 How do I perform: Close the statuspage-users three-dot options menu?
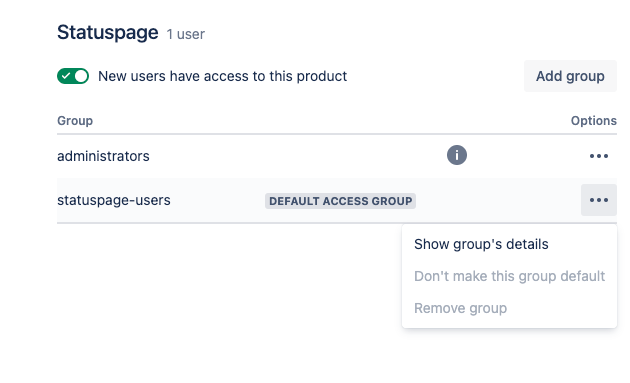[x=599, y=200]
